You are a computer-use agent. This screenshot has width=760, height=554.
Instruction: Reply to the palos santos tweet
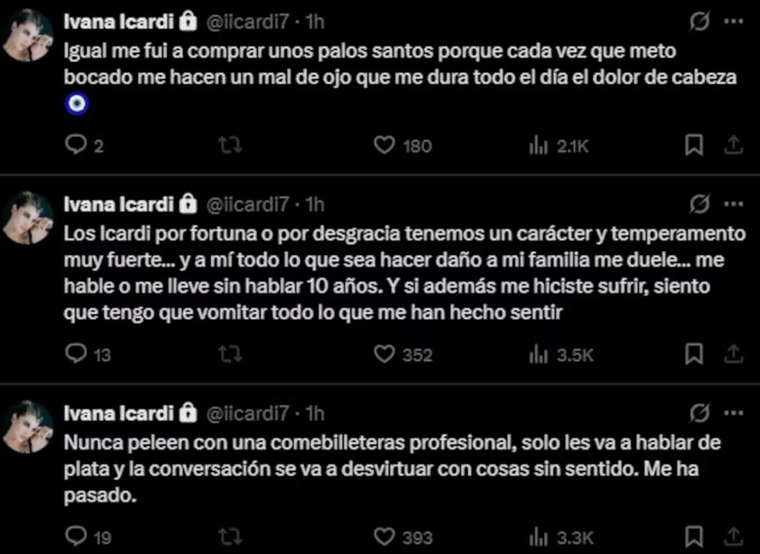[77, 146]
